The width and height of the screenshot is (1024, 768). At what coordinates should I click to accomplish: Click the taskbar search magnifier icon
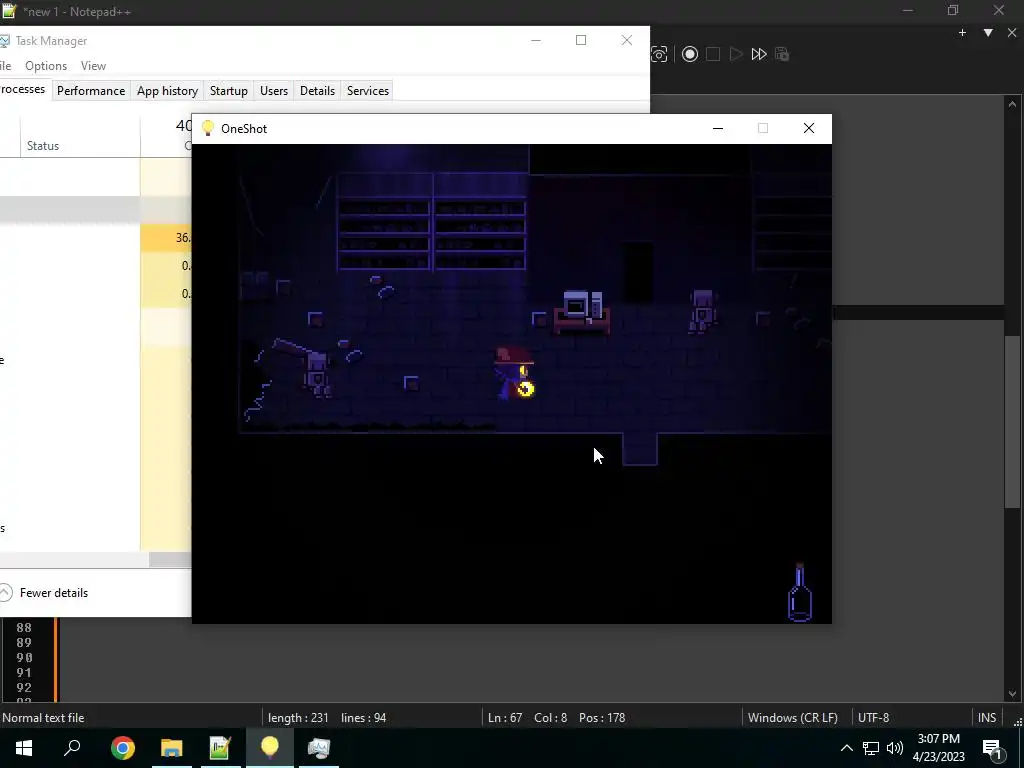(72, 748)
